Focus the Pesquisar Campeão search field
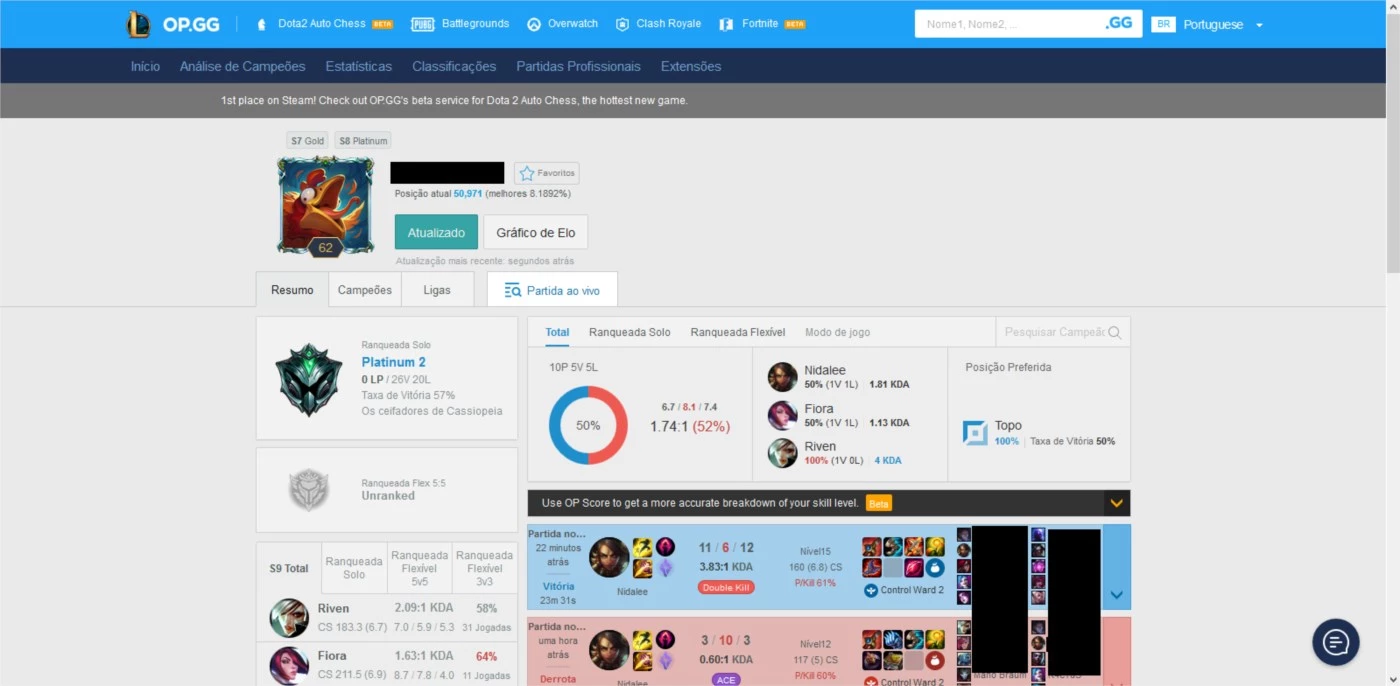1400x686 pixels. 1054,332
